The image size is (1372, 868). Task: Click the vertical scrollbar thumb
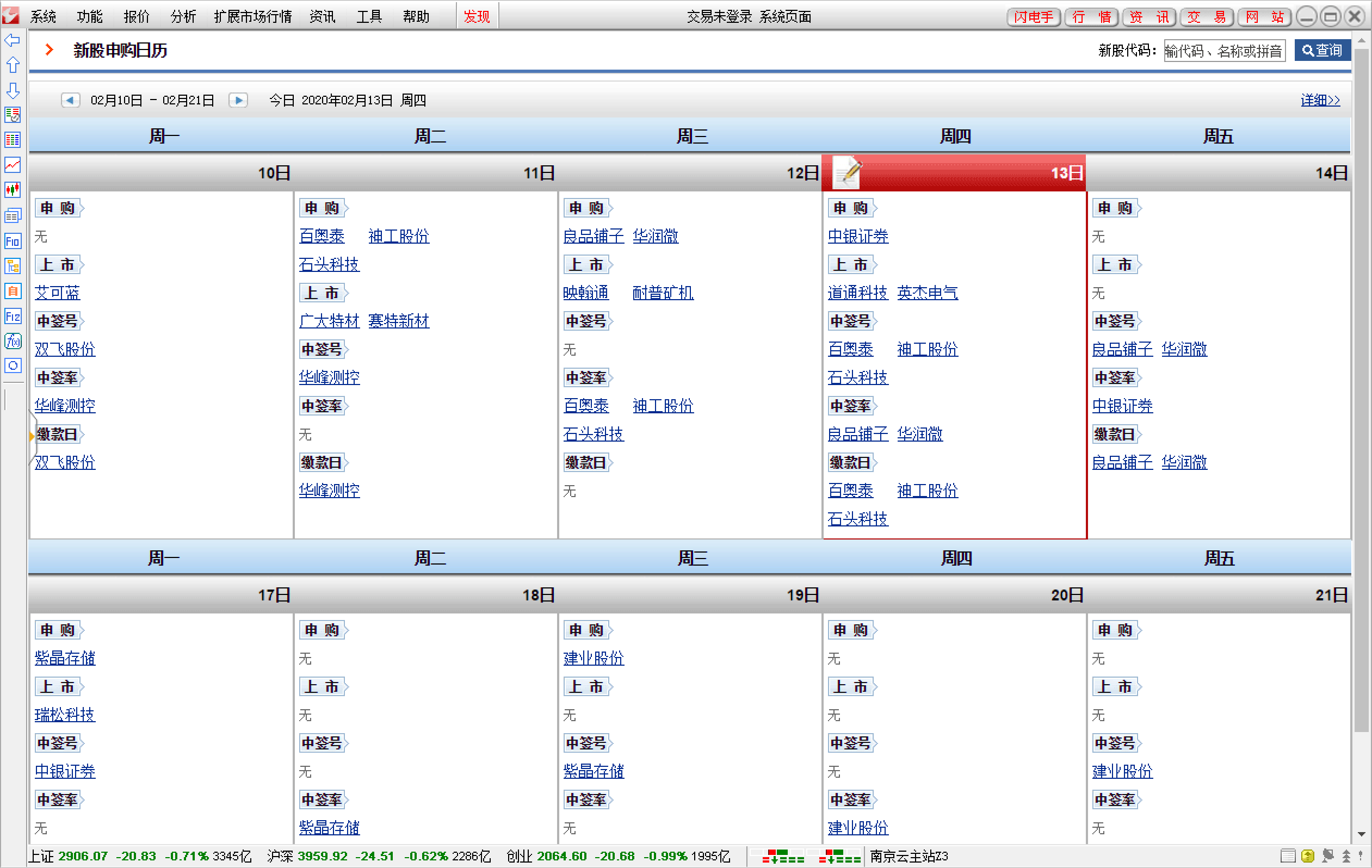pos(1362,390)
